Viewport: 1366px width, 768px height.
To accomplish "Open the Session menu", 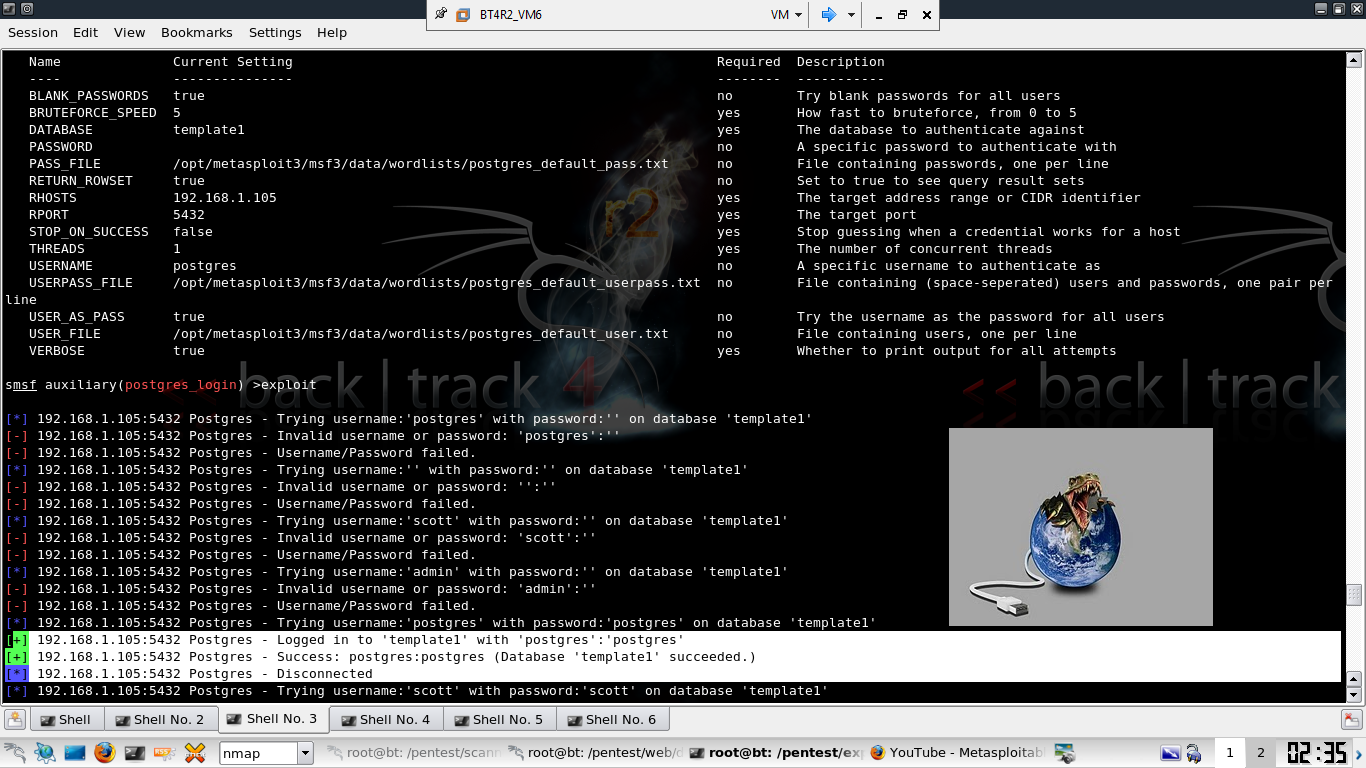I will tap(33, 32).
